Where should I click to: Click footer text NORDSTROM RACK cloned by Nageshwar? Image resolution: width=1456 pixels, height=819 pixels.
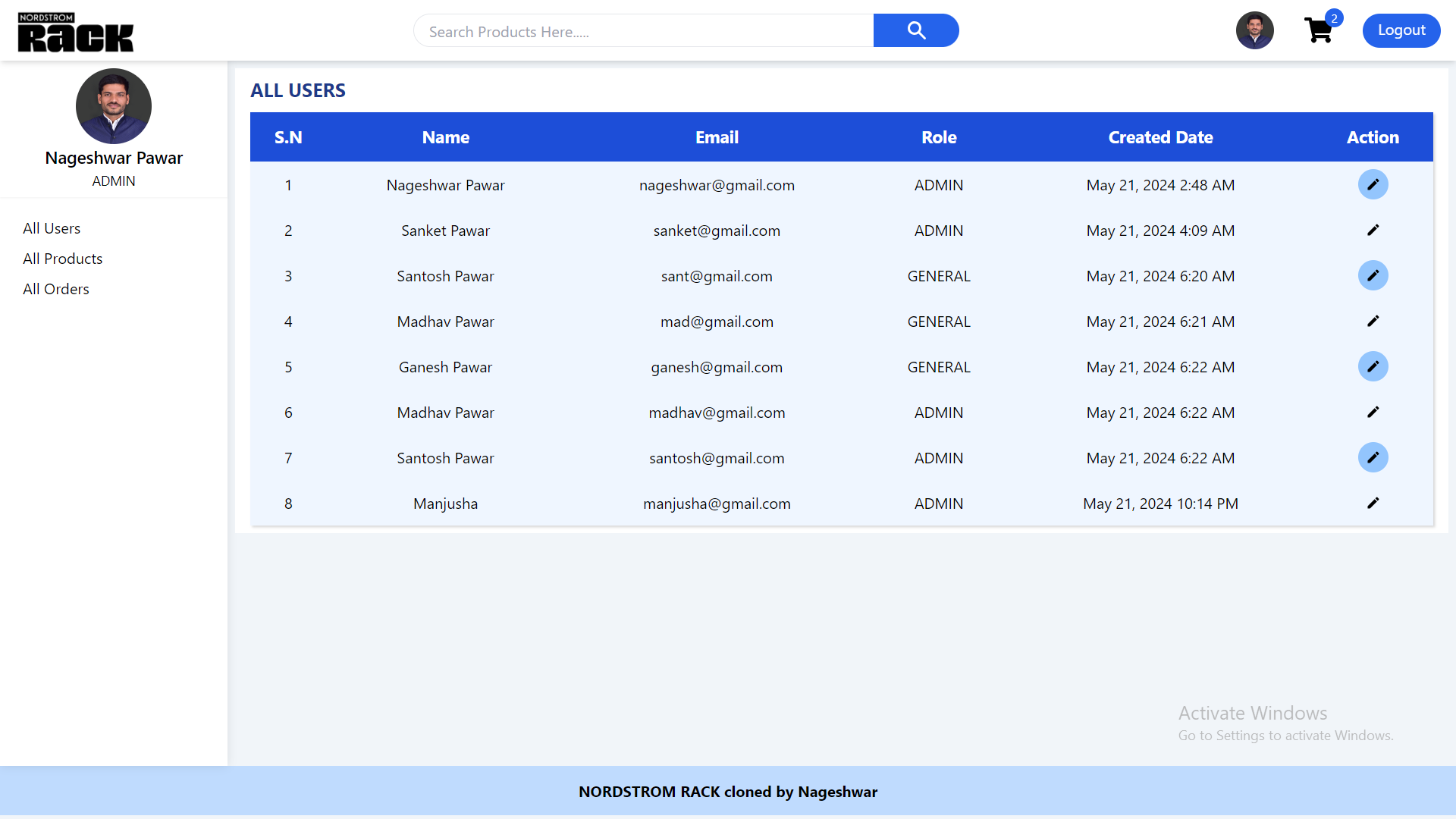pyautogui.click(x=728, y=792)
